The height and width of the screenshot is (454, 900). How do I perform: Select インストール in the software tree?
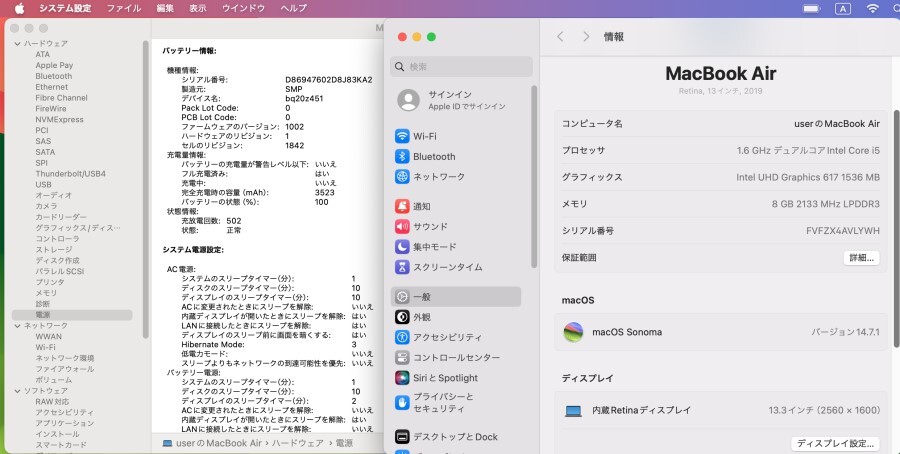click(x=57, y=434)
